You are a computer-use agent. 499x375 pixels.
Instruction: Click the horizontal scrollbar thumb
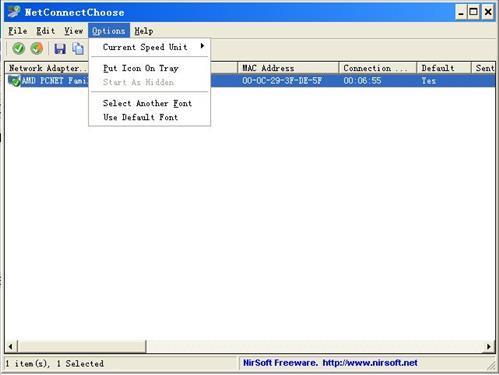click(x=82, y=347)
